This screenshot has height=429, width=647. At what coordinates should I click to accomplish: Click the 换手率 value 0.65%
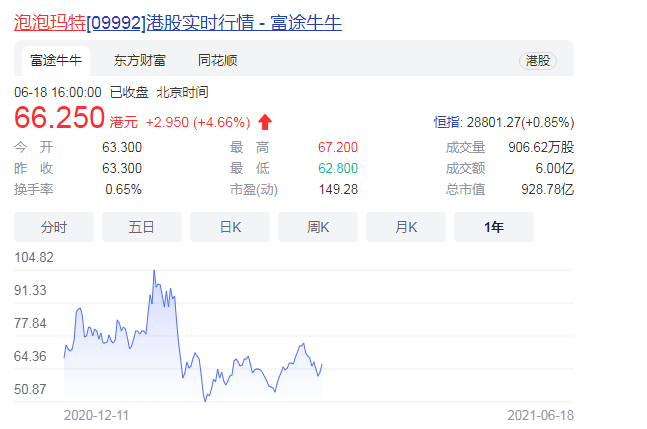[x=123, y=189]
